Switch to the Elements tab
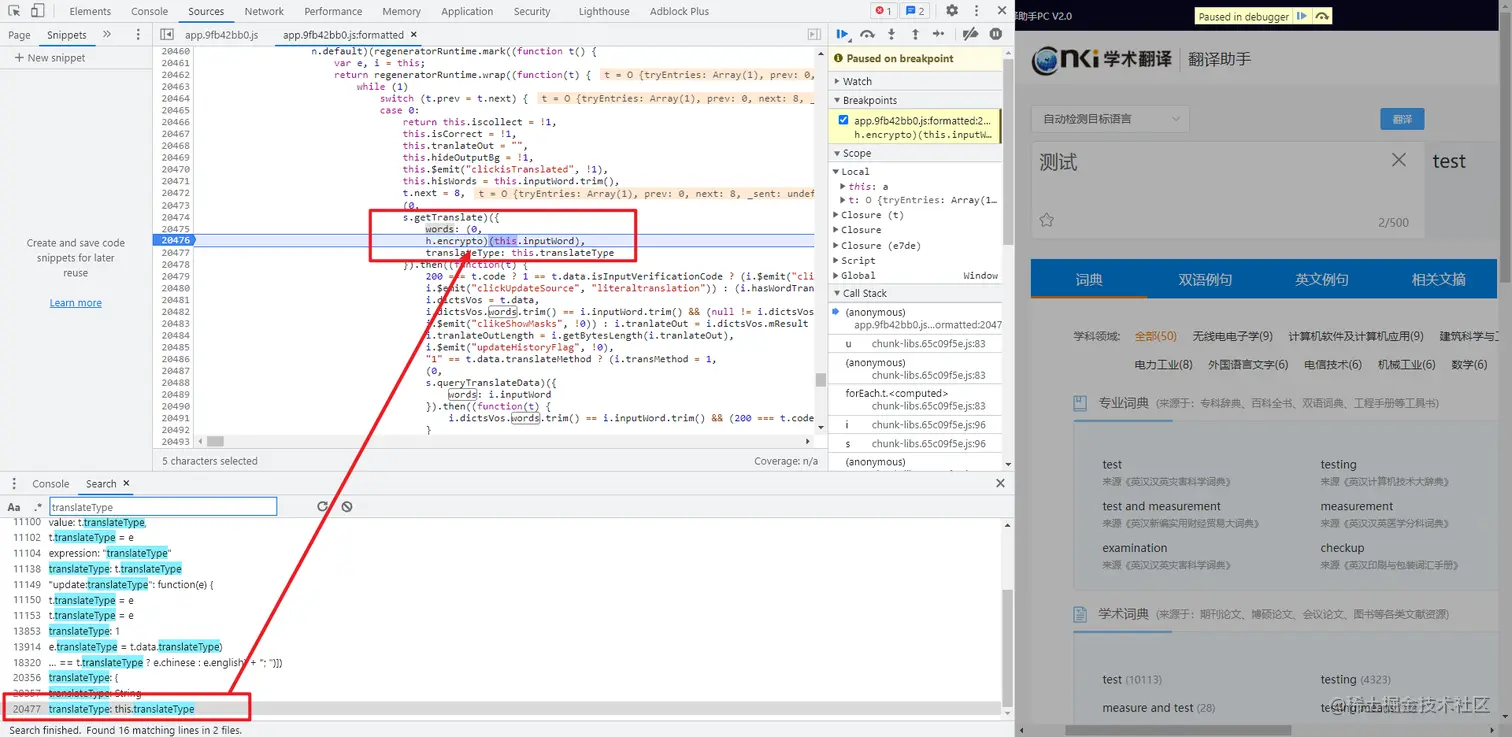Screen dimensions: 1512x737 (90, 12)
